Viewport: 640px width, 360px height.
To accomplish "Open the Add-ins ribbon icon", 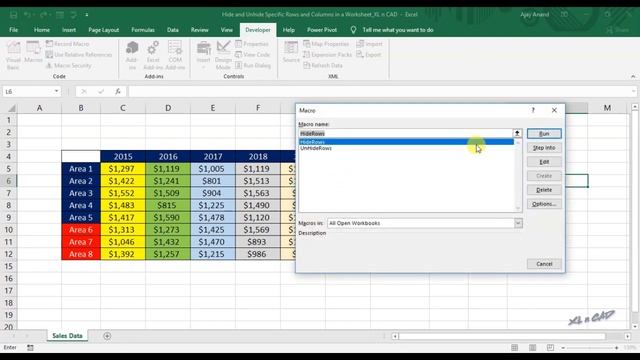I will [x=131, y=55].
